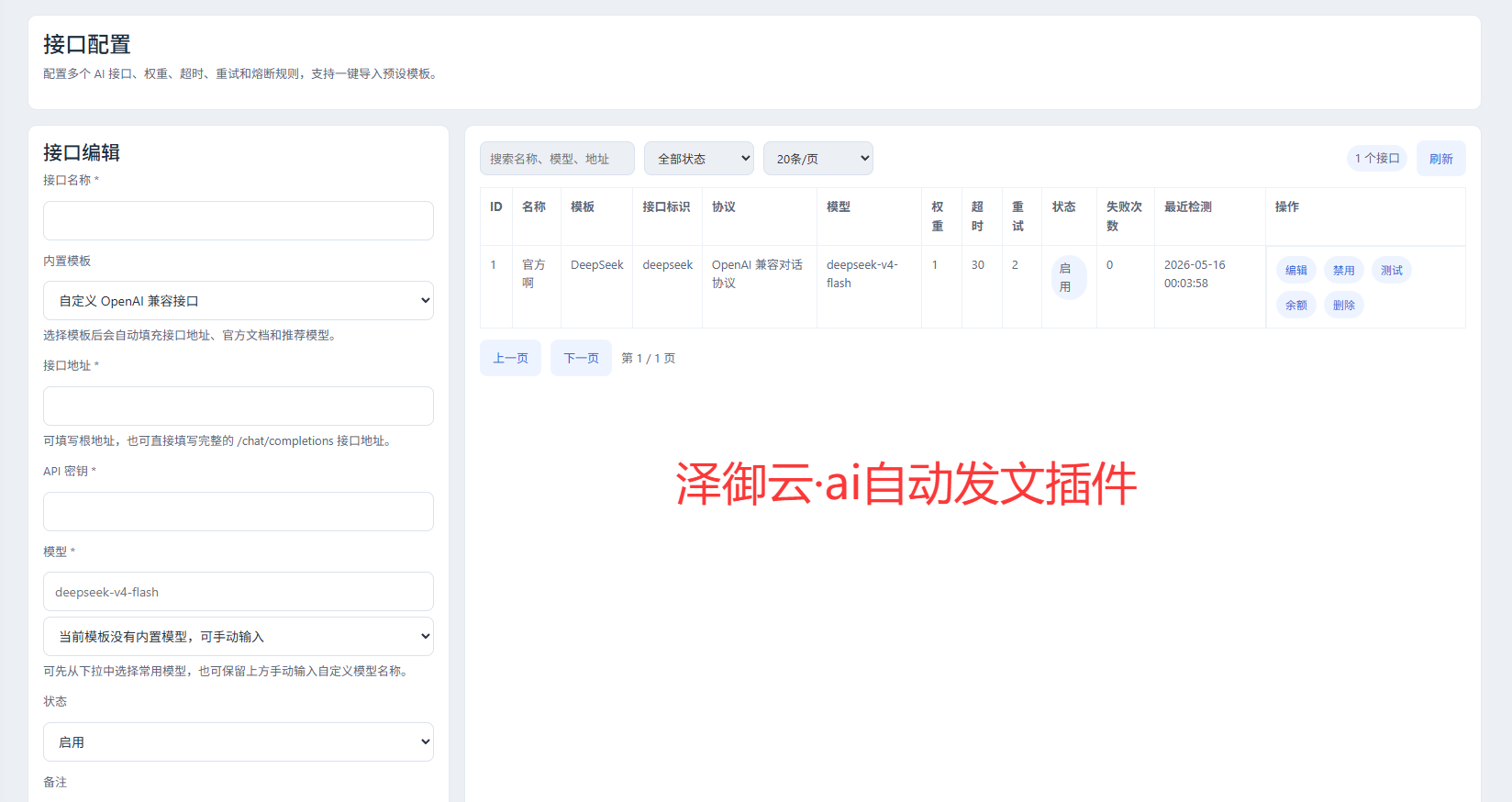Click the 失败次数 column header
This screenshot has width=1512, height=802.
click(x=1124, y=217)
